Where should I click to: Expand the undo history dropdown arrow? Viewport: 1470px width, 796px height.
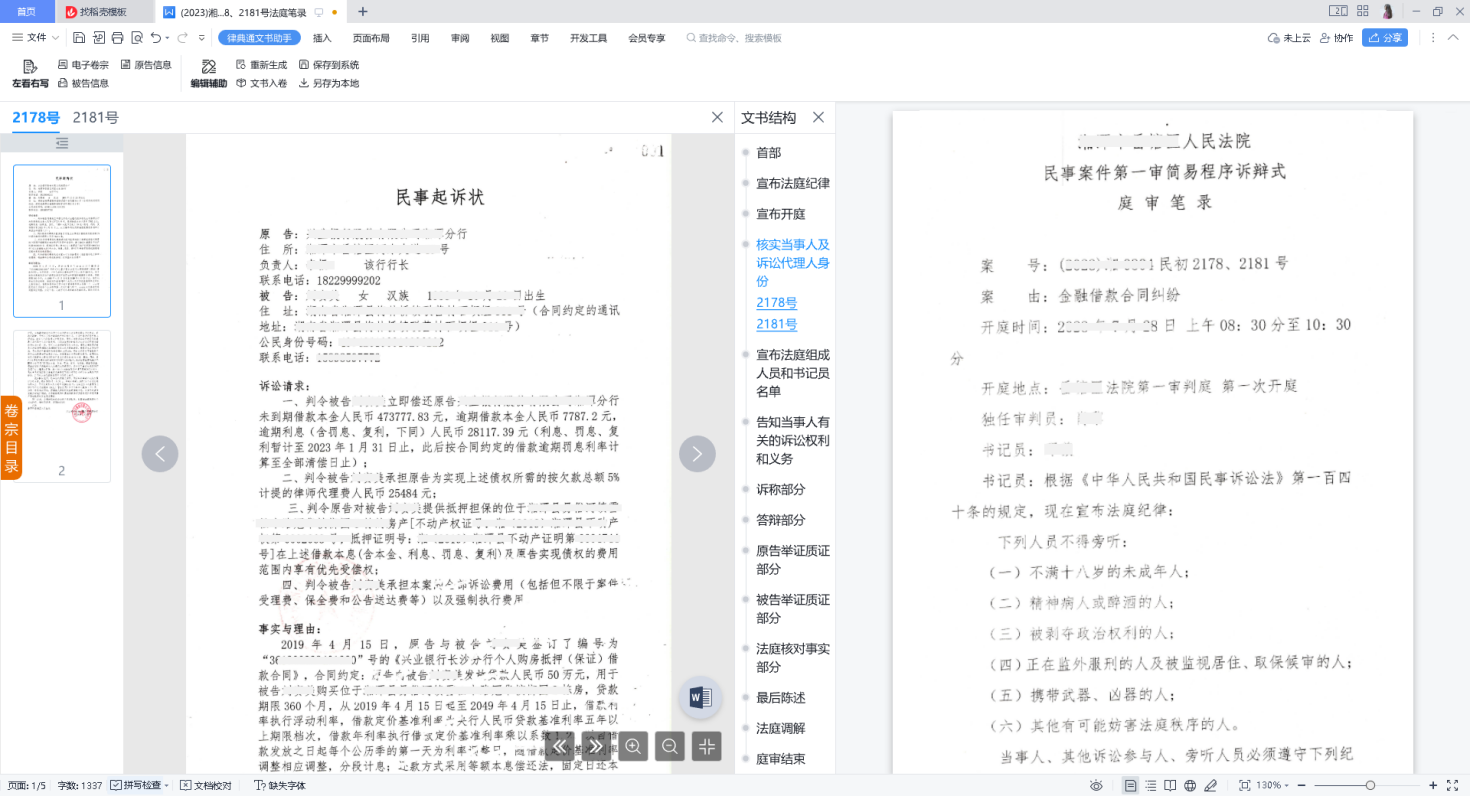point(169,38)
